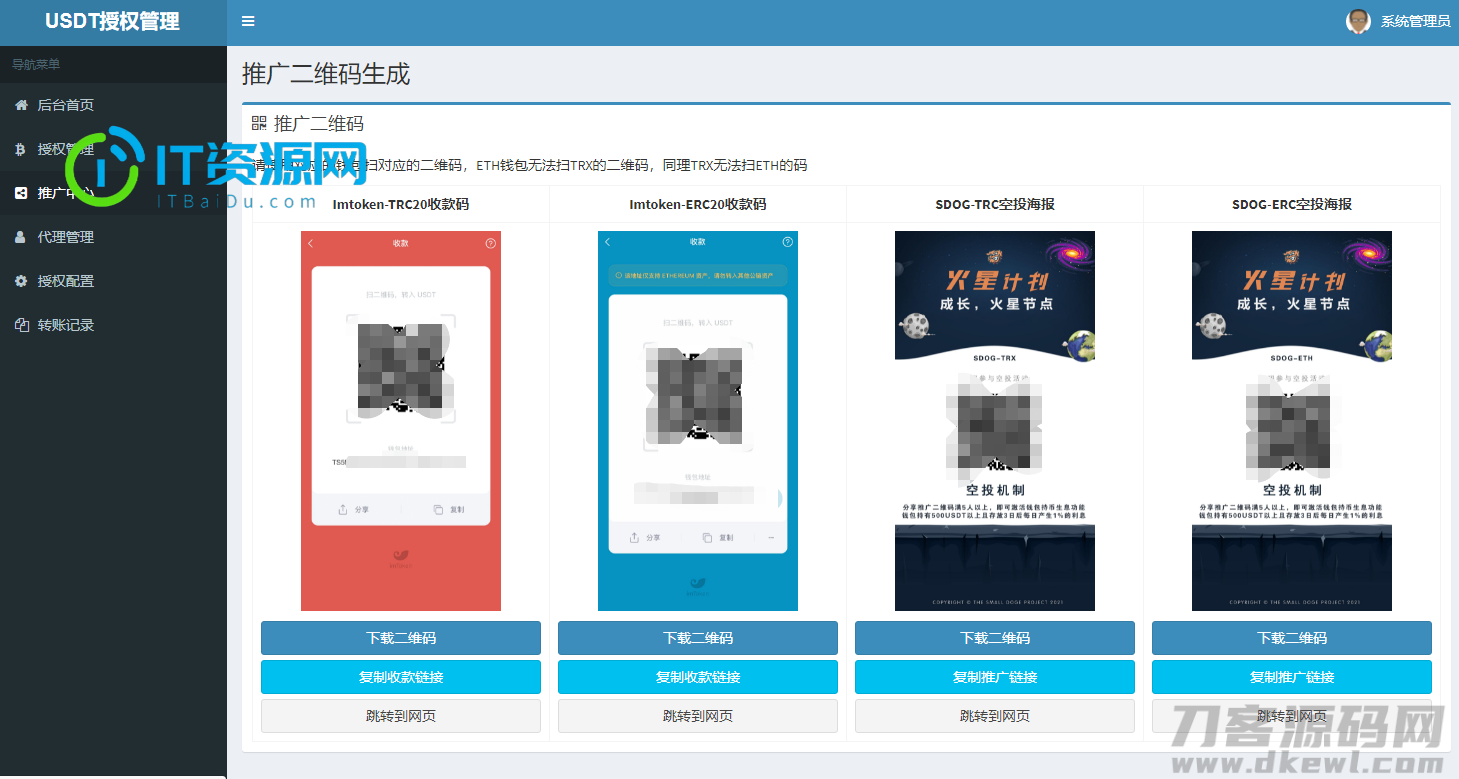The height and width of the screenshot is (779, 1459).
Task: Click 跳转到网页 under Imtoken-TRC20收款码
Action: [401, 716]
